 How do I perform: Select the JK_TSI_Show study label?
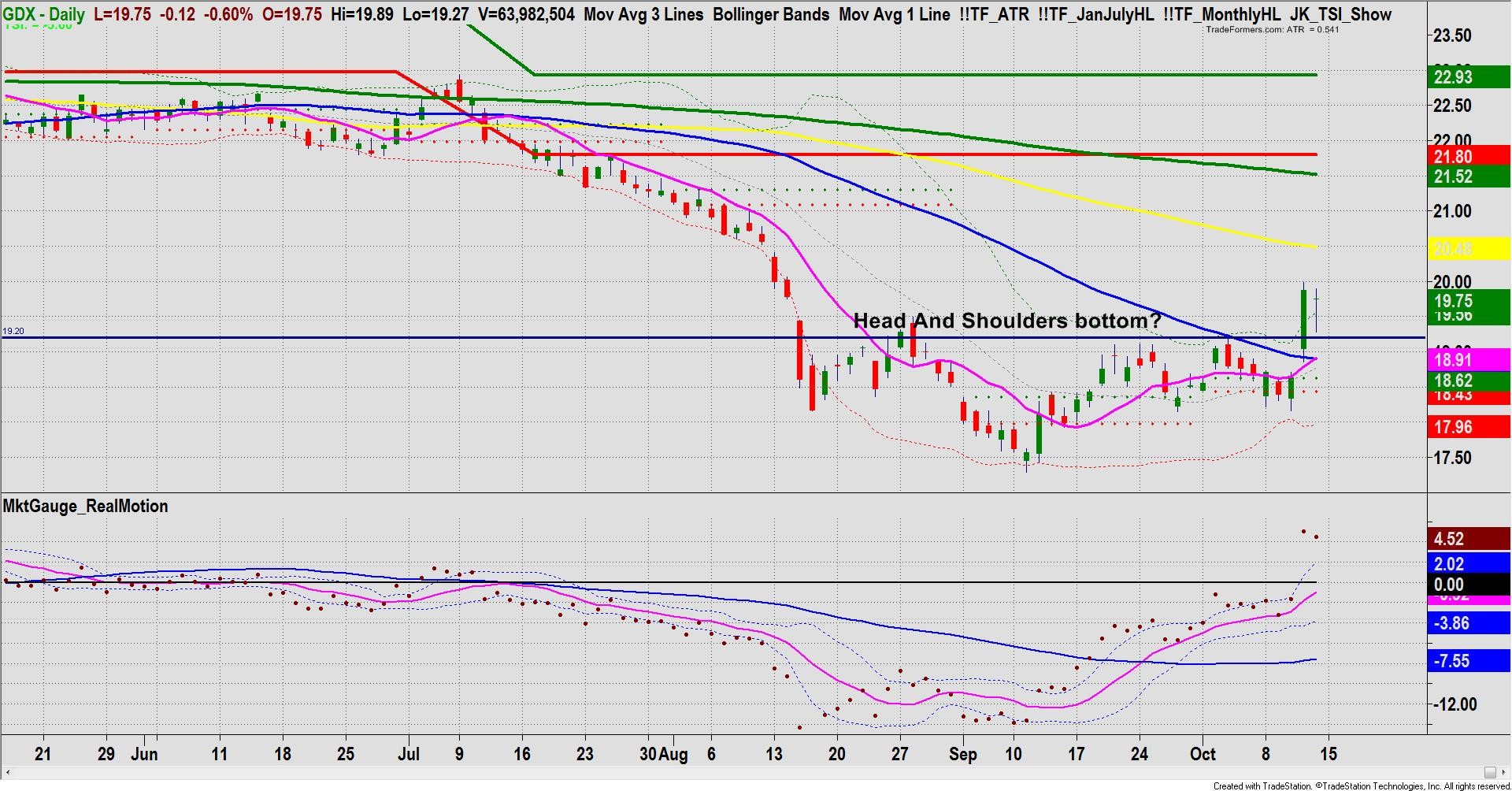pos(1340,14)
